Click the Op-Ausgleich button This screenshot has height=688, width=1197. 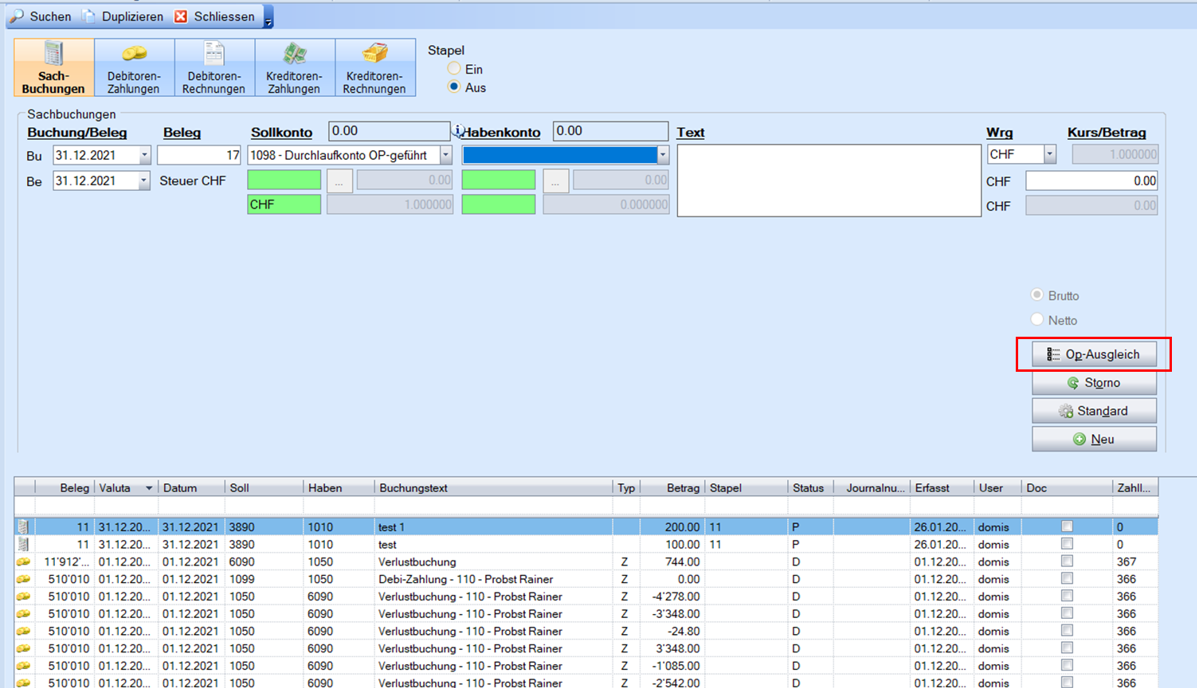click(x=1093, y=355)
